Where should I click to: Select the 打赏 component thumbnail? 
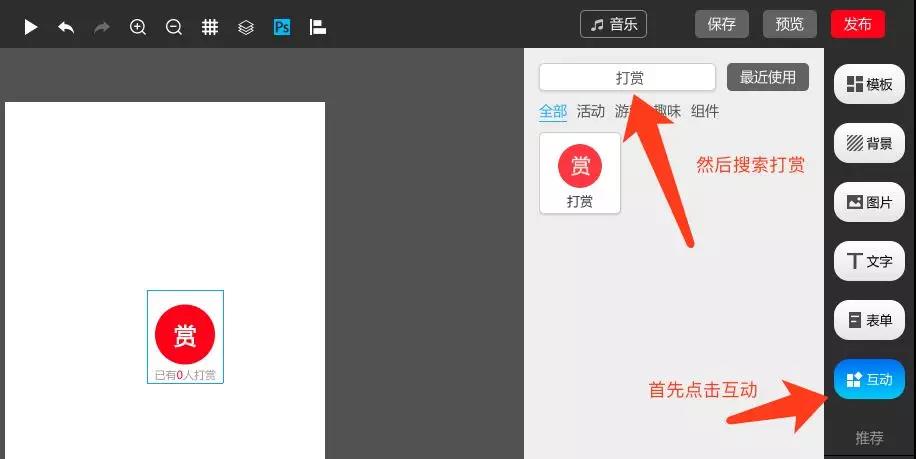coord(580,173)
